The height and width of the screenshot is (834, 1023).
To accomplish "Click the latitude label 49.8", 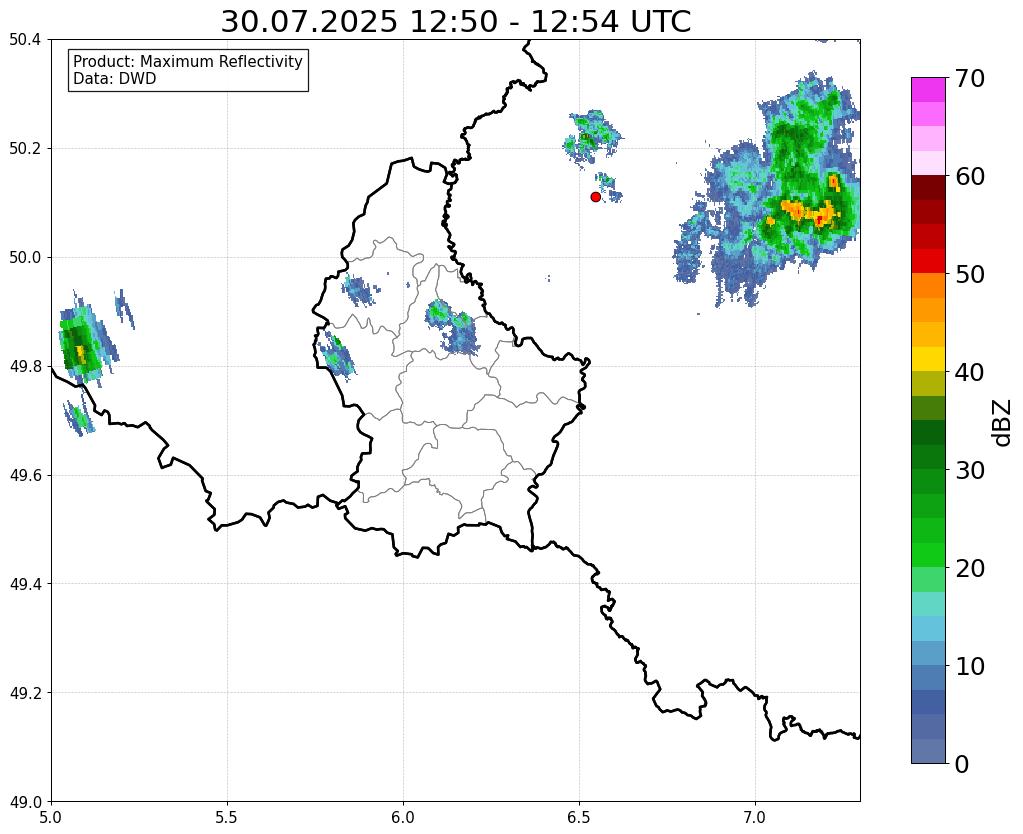I will click(25, 367).
